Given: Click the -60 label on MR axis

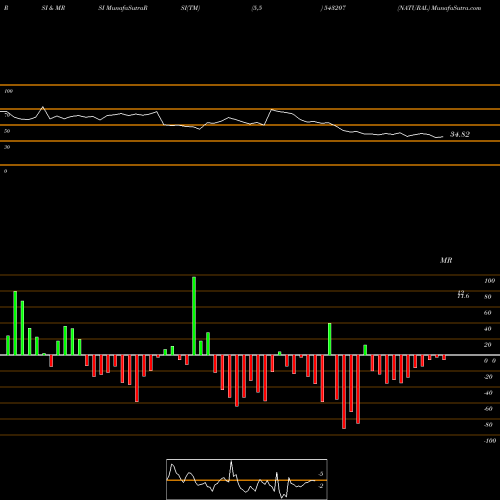Looking at the screenshot, I should coord(488,409).
